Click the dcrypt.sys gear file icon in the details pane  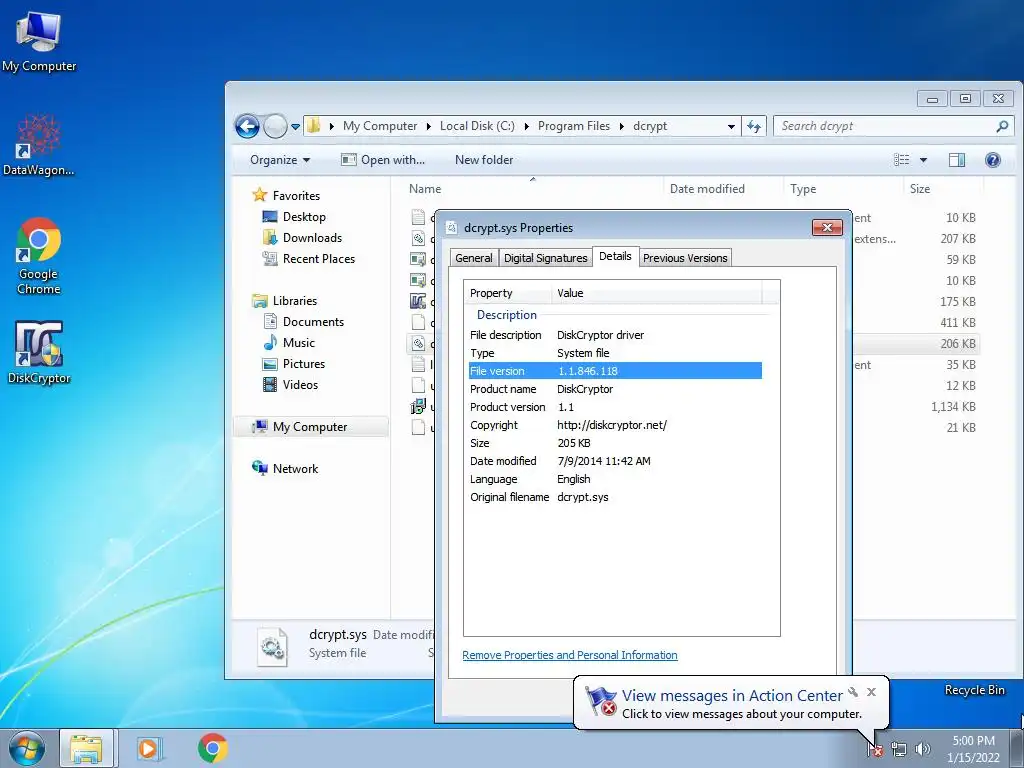[x=272, y=647]
